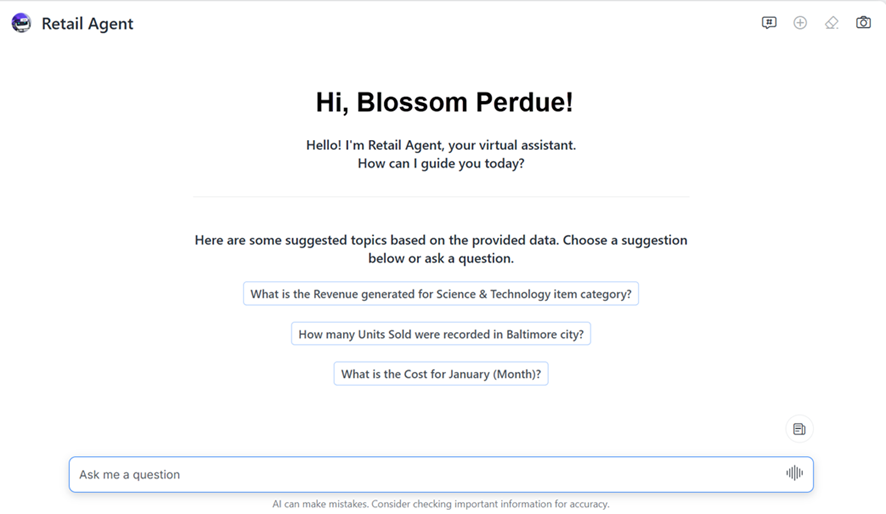Image resolution: width=886 pixels, height=514 pixels.
Task: Click the "Hi, Blossom Perdue!" greeting heading
Action: point(444,102)
